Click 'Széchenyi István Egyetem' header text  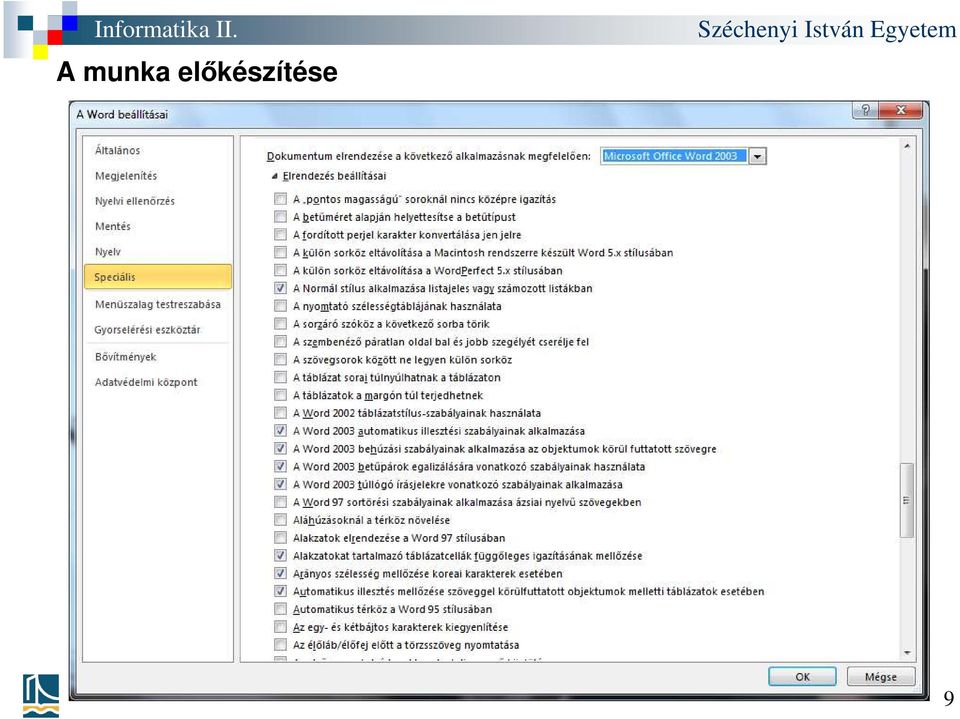click(827, 29)
